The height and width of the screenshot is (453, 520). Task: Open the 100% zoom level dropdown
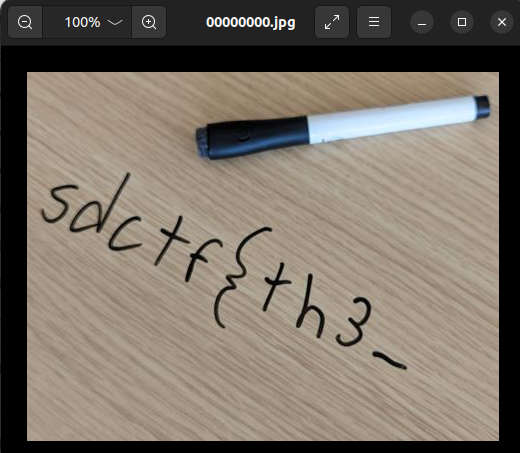87,22
